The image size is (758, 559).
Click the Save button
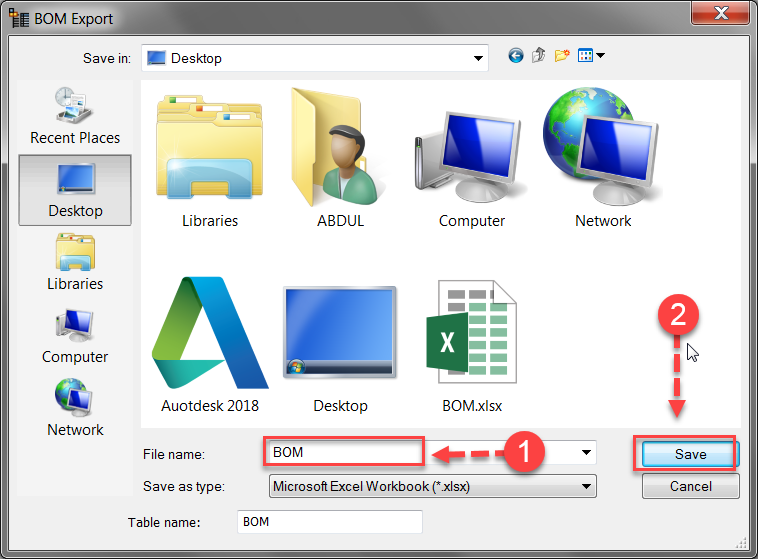point(690,454)
